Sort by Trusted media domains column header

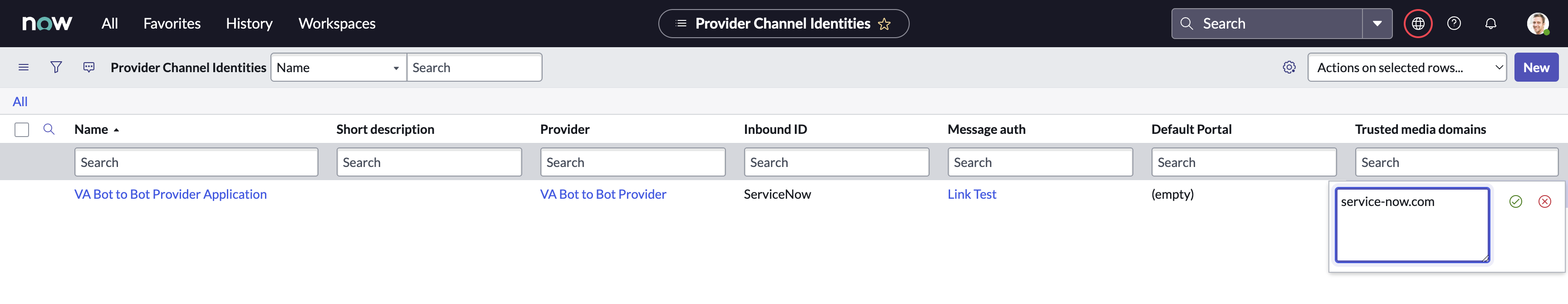click(x=1420, y=129)
